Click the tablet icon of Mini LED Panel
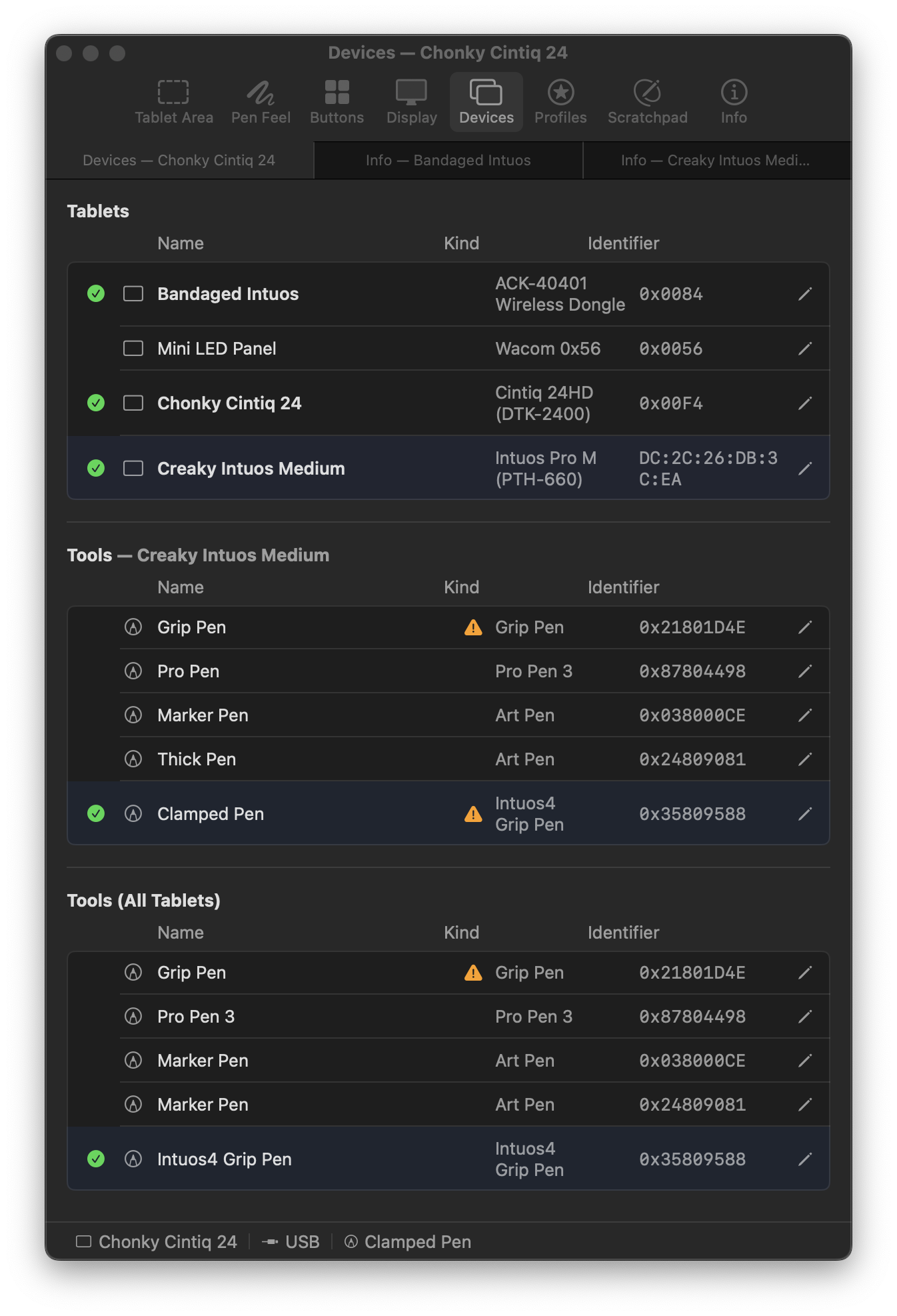897x1316 pixels. click(x=133, y=348)
